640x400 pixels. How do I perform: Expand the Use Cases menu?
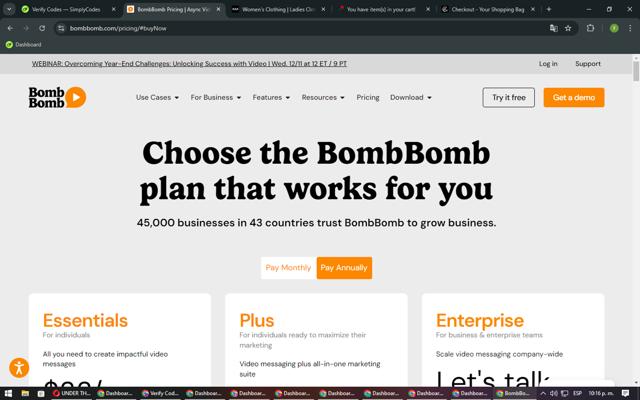coord(157,97)
